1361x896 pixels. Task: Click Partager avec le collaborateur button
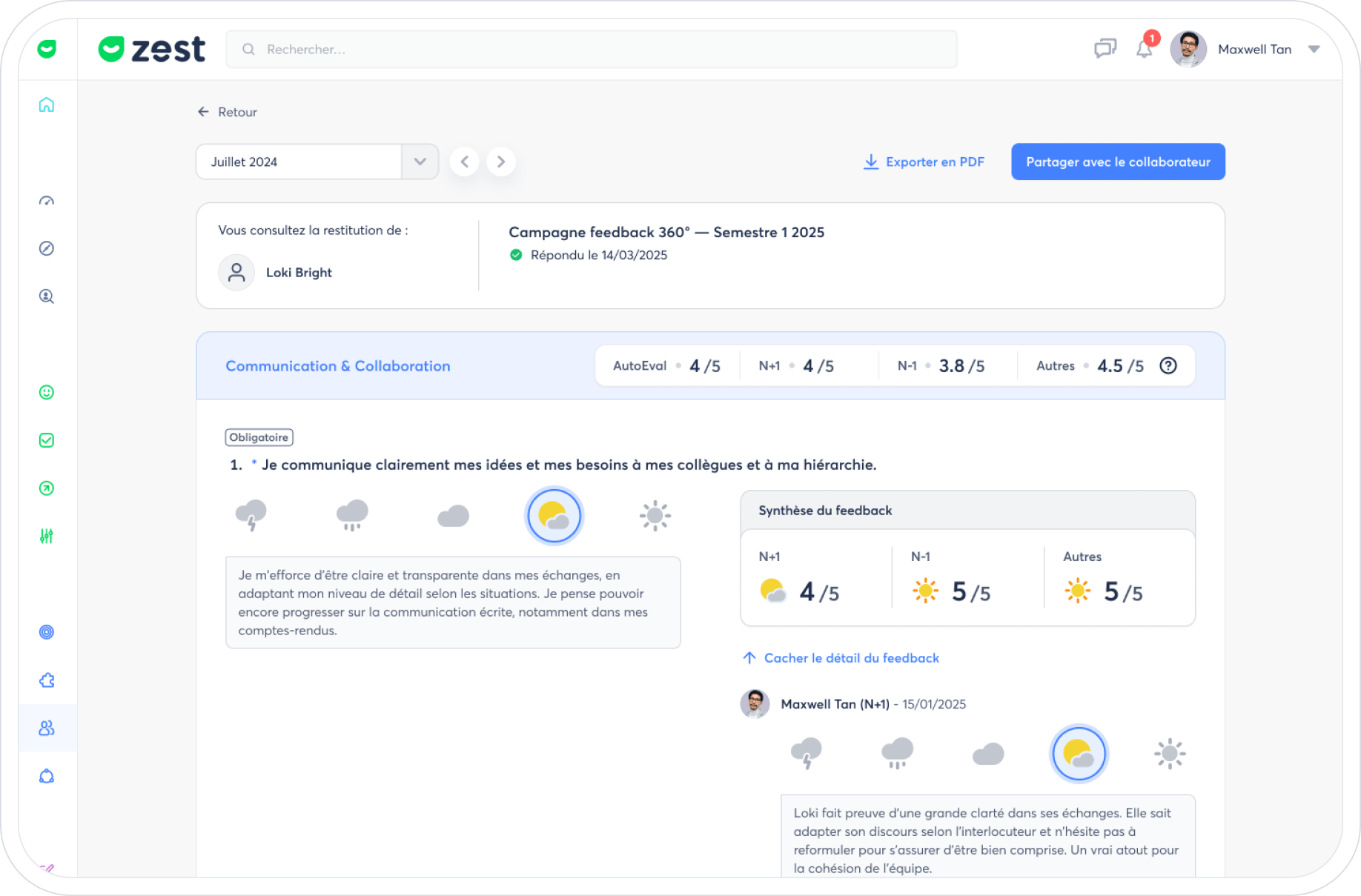1117,162
